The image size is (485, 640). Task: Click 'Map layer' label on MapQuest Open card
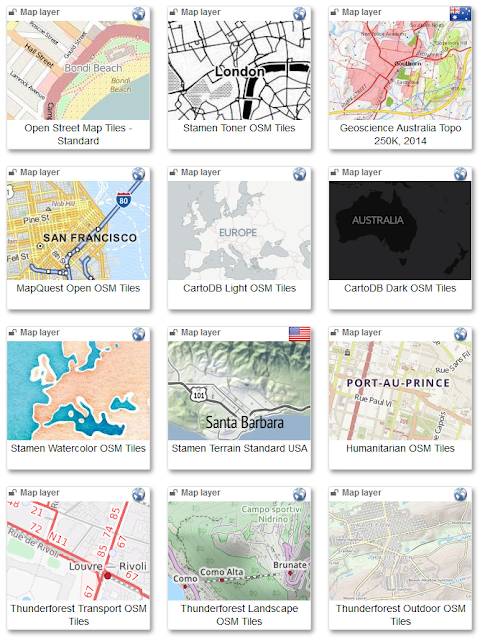(x=40, y=172)
